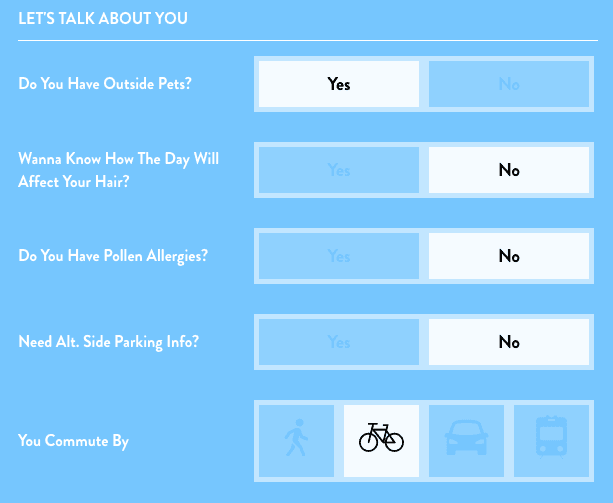Answer Yes to having outside pets
Viewport: 613px width, 503px height.
tap(339, 84)
